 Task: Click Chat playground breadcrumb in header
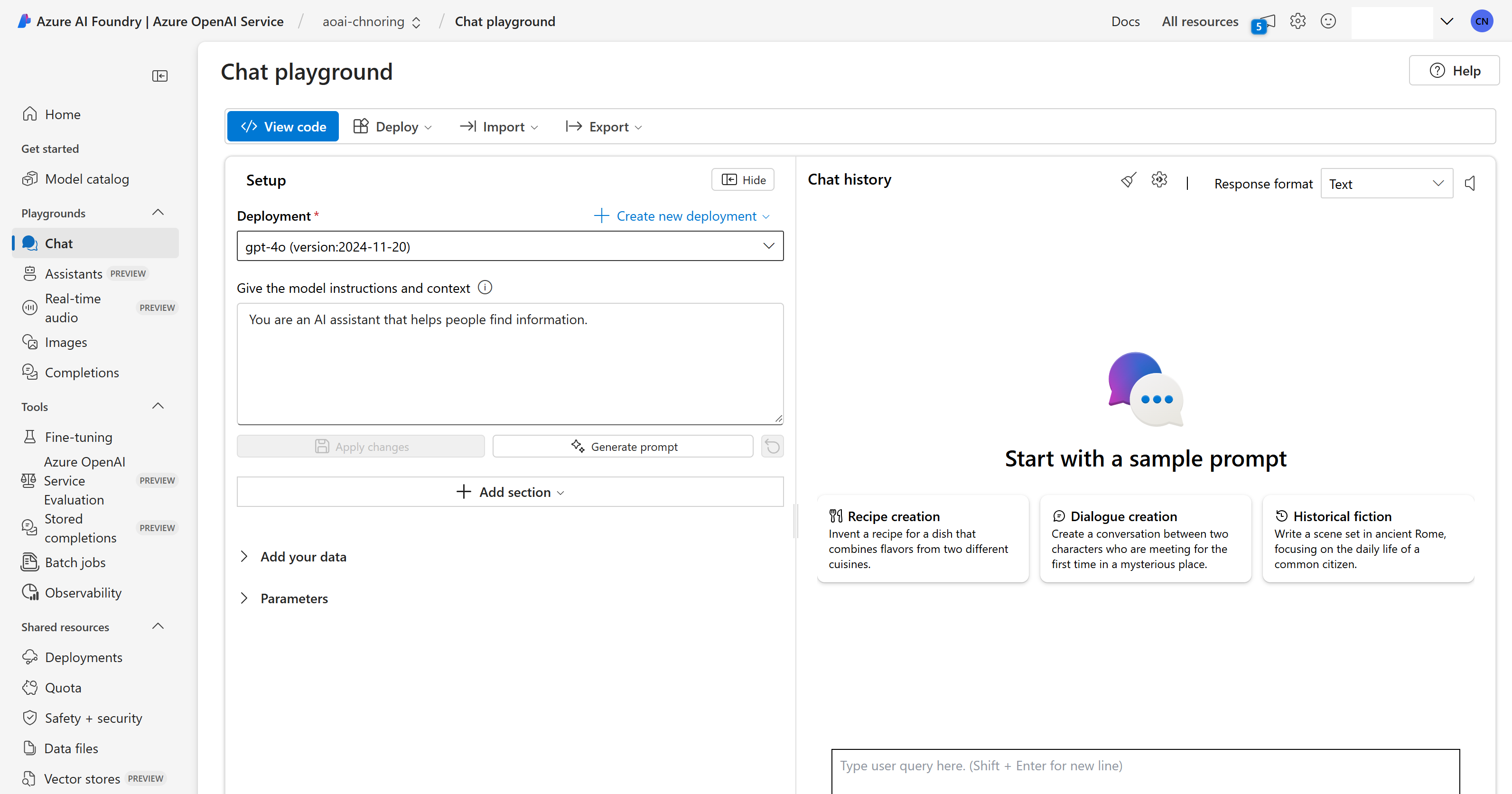(x=505, y=21)
